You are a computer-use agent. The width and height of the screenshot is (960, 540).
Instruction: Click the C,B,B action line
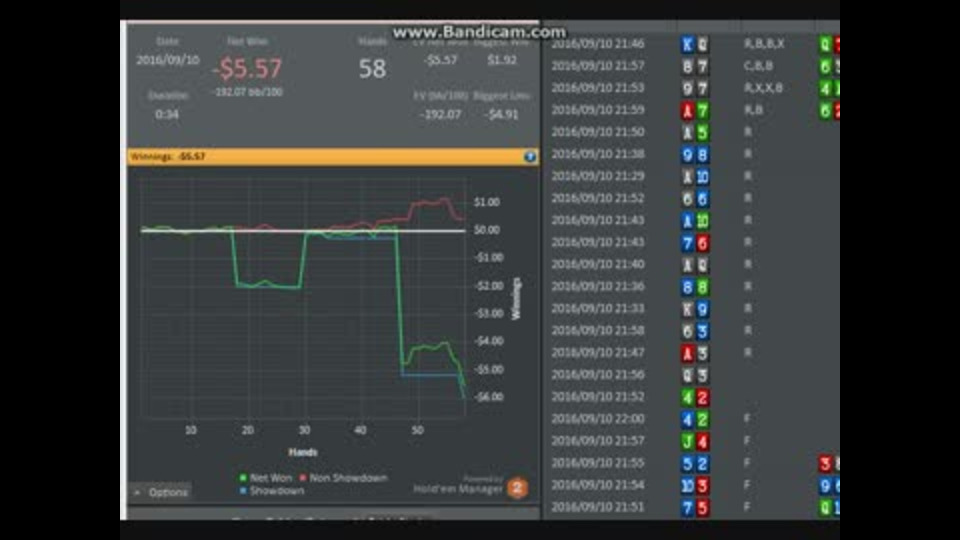click(759, 66)
